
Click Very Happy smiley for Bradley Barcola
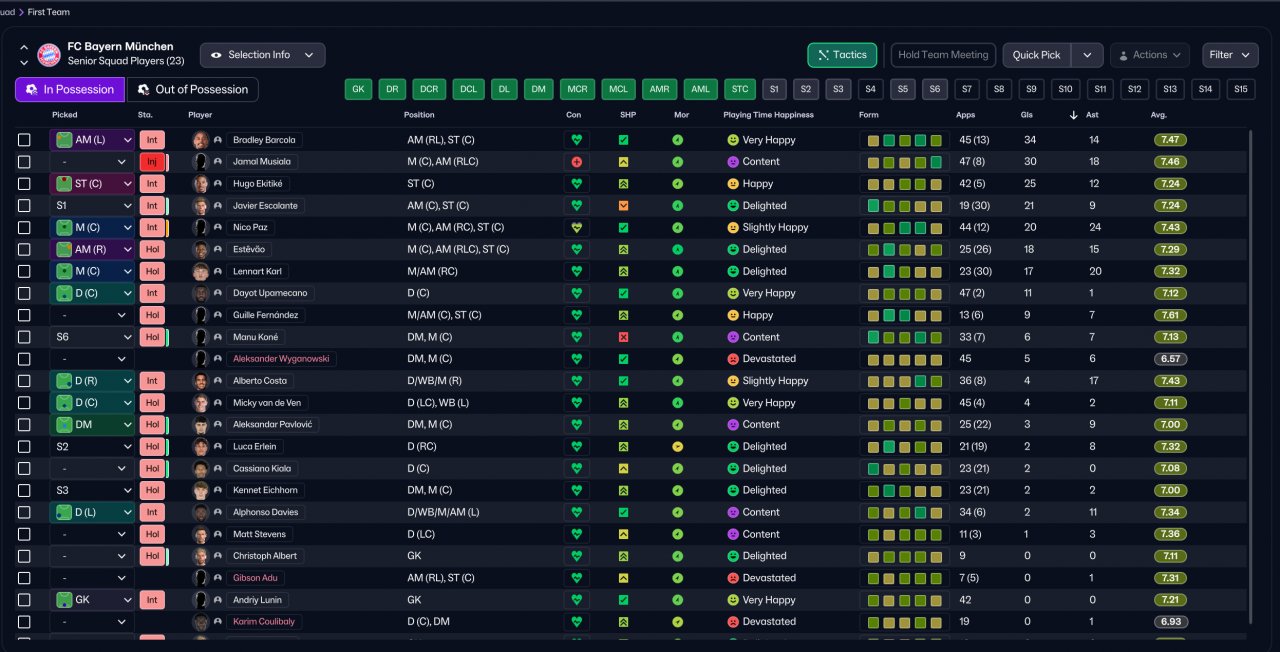732,140
